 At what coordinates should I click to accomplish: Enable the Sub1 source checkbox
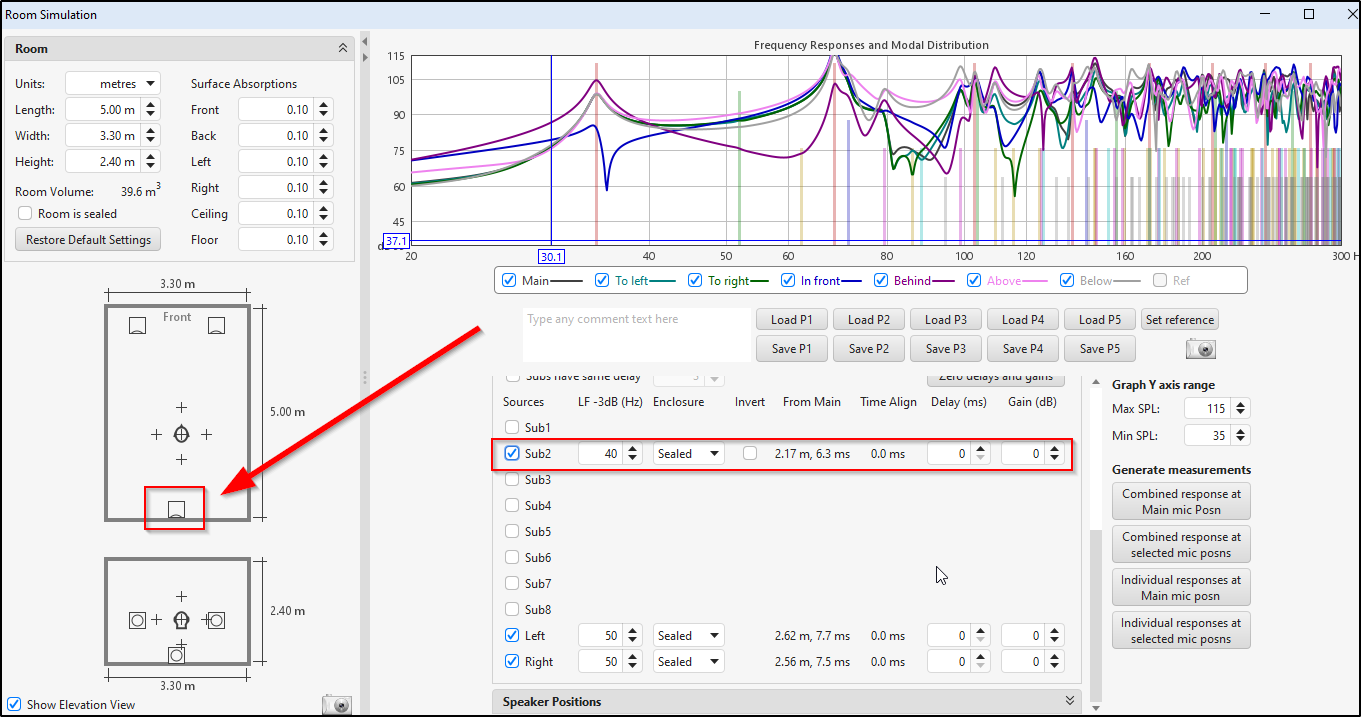coord(512,427)
